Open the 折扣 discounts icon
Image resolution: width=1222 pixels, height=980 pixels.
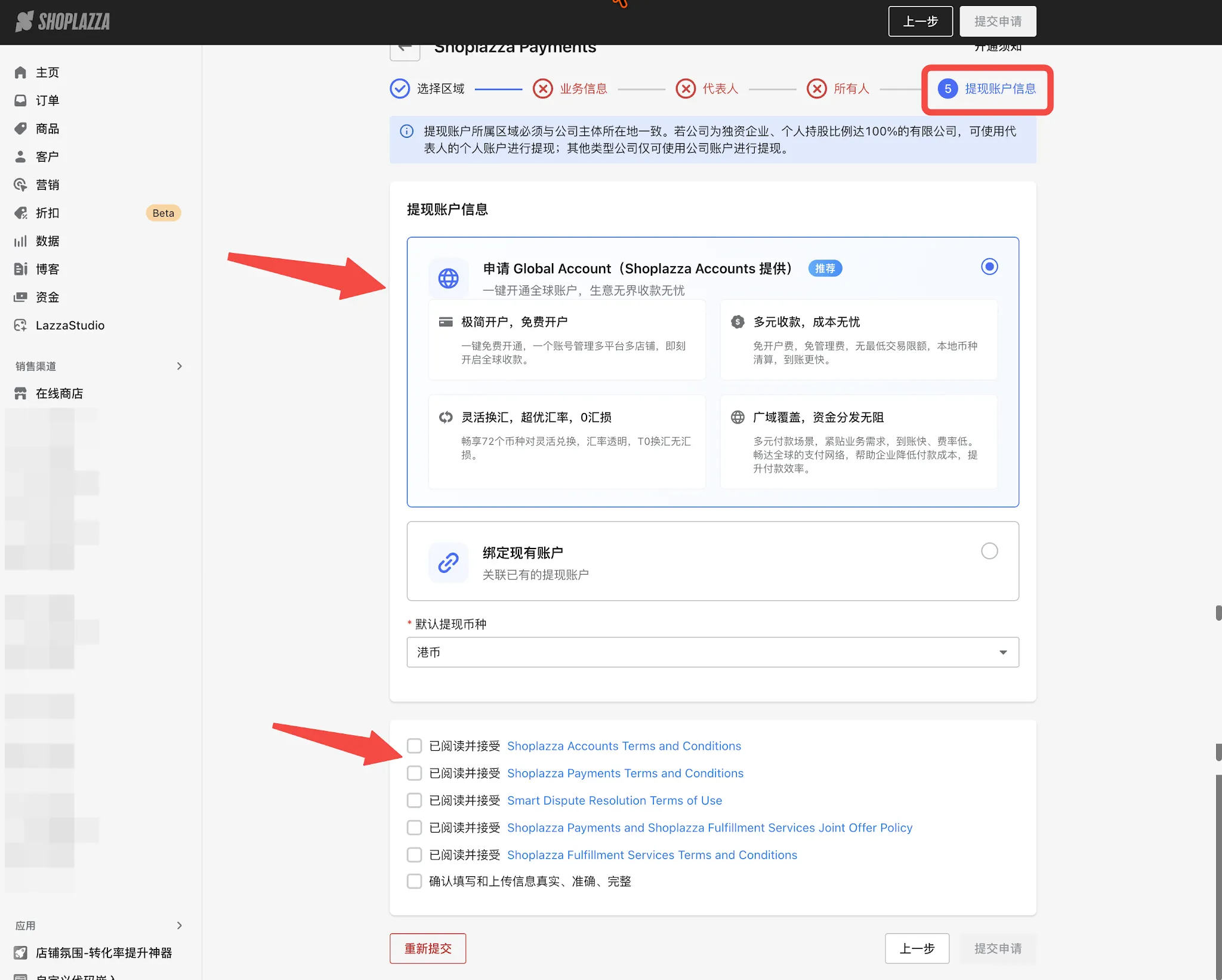tap(20, 212)
